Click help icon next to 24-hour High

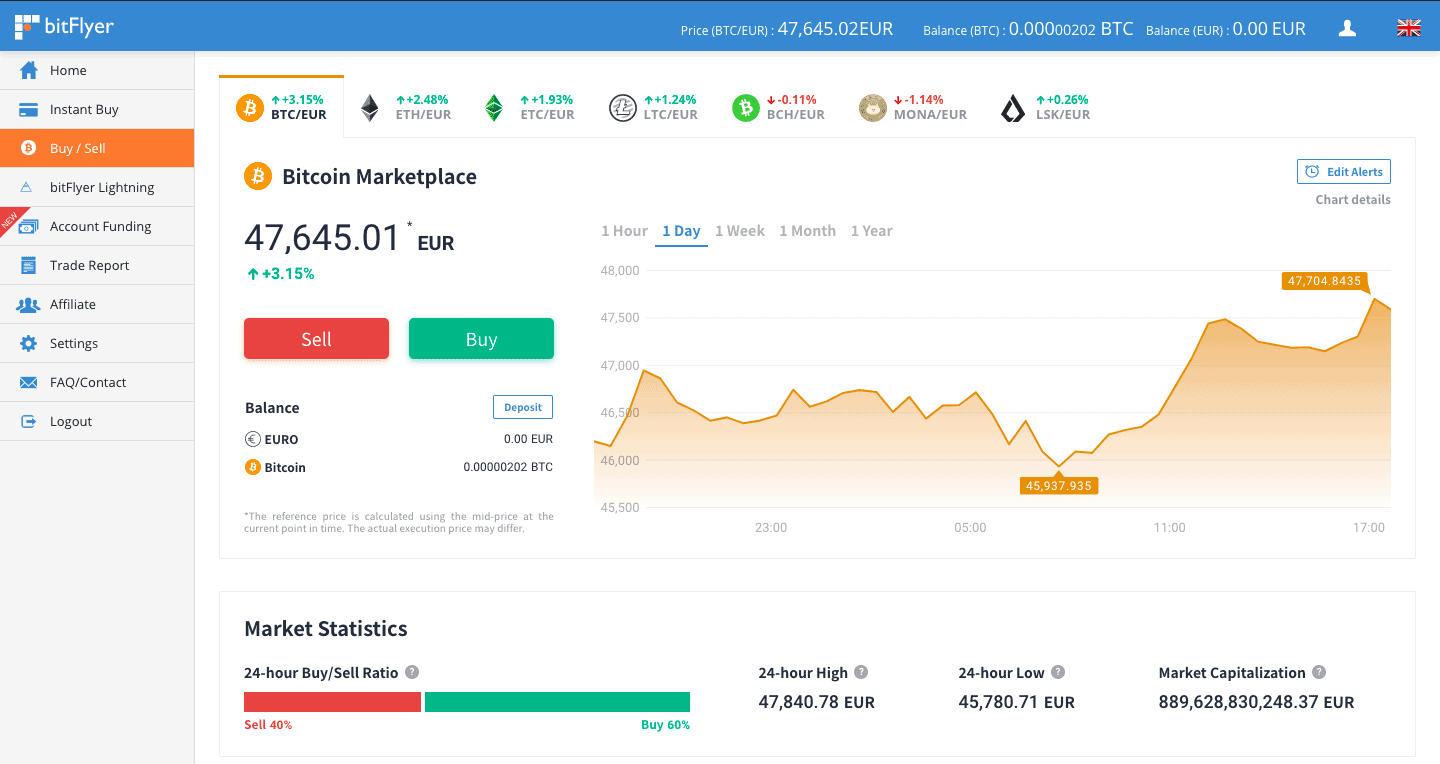pos(861,672)
